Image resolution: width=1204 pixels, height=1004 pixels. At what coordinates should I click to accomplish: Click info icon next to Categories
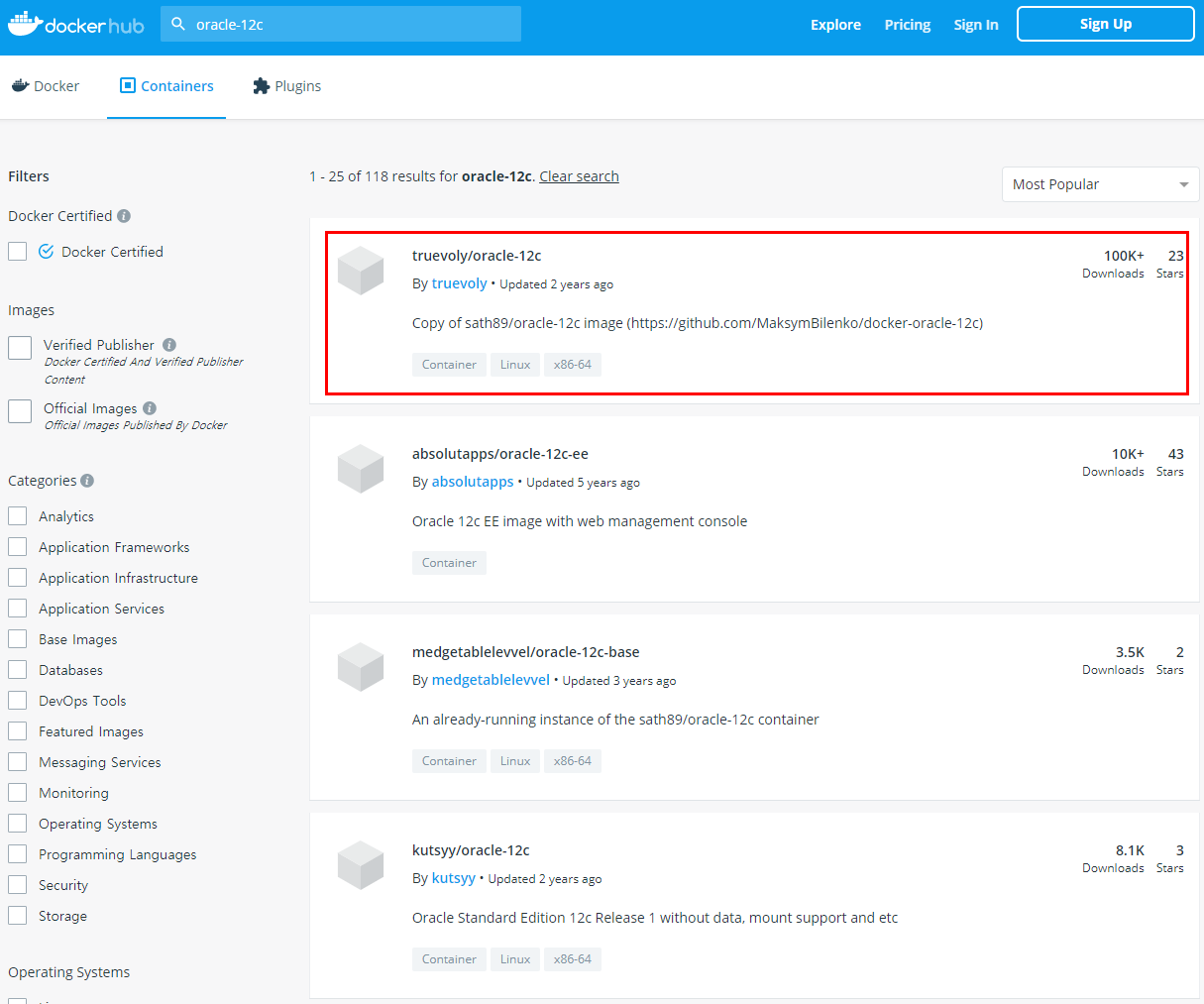(x=87, y=481)
